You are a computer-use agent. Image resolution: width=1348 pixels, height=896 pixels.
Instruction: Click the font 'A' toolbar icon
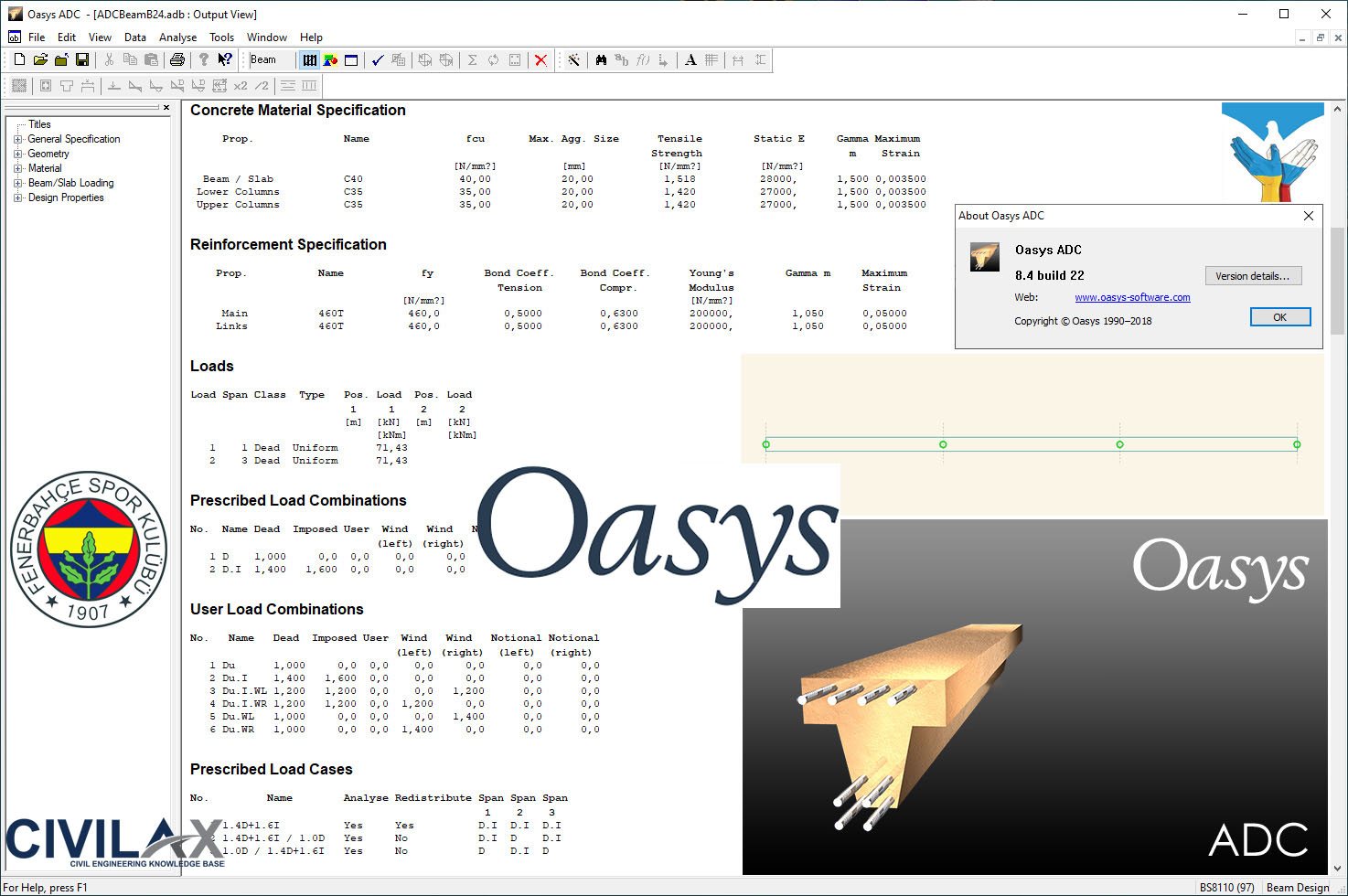(x=690, y=59)
